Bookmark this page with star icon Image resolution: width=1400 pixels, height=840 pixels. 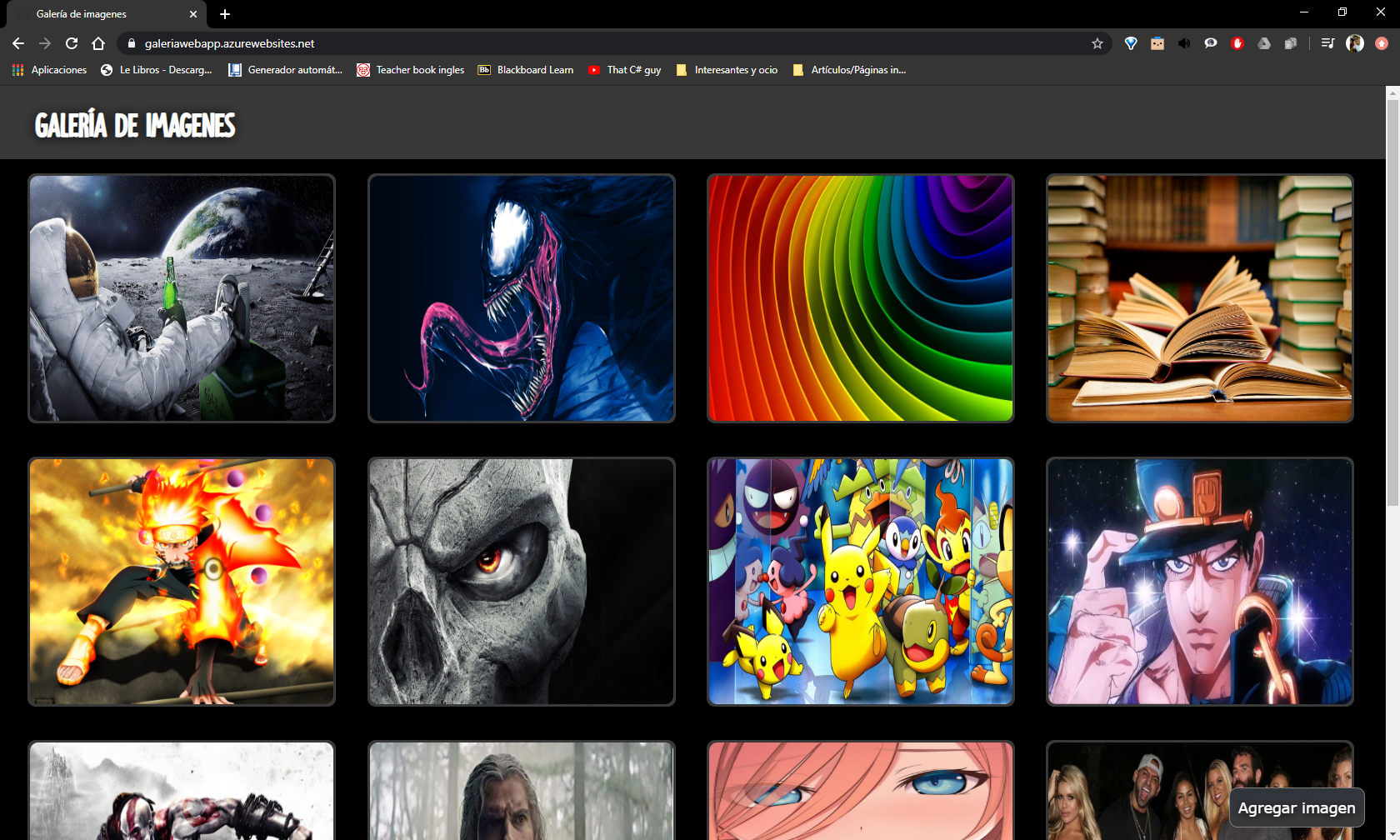pyautogui.click(x=1097, y=43)
